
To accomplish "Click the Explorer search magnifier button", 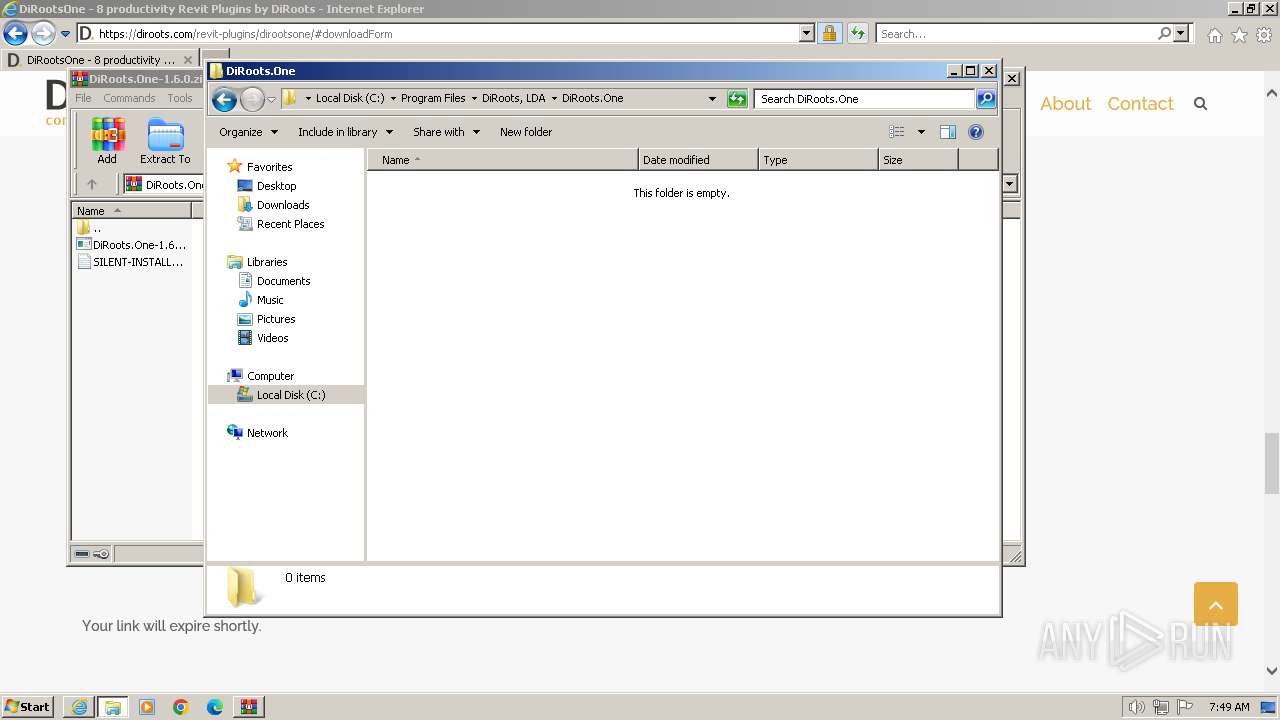I will point(986,99).
